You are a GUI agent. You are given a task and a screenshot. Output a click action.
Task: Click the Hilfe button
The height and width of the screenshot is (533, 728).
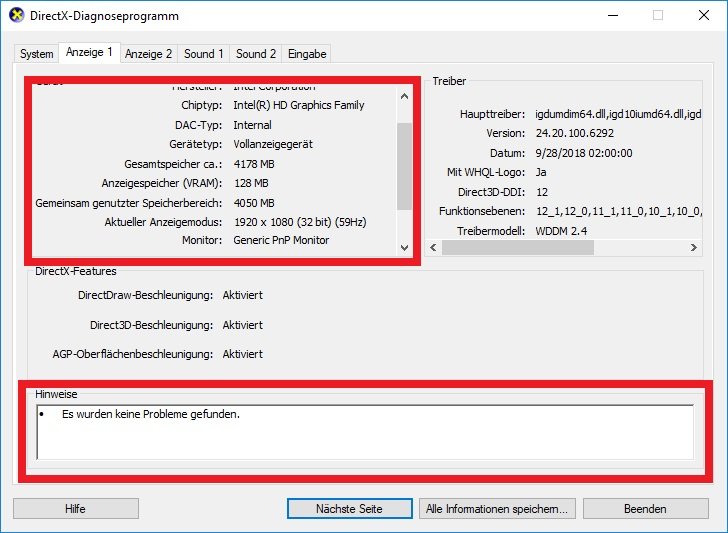(x=76, y=508)
